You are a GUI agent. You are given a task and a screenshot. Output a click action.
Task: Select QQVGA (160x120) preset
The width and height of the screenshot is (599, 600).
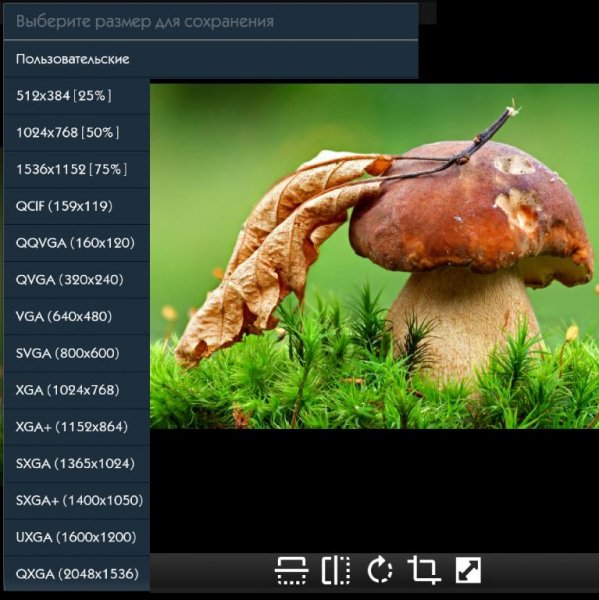77,243
